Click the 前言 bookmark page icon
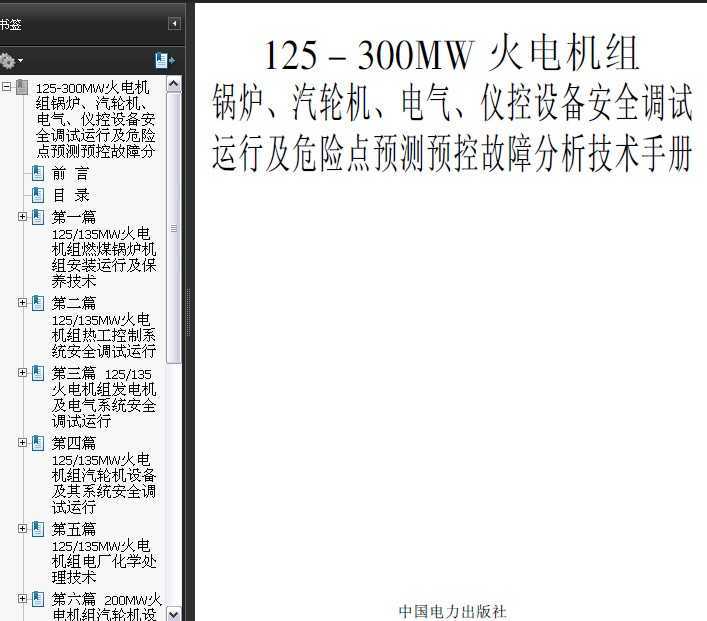Image resolution: width=707 pixels, height=621 pixels. click(x=38, y=173)
